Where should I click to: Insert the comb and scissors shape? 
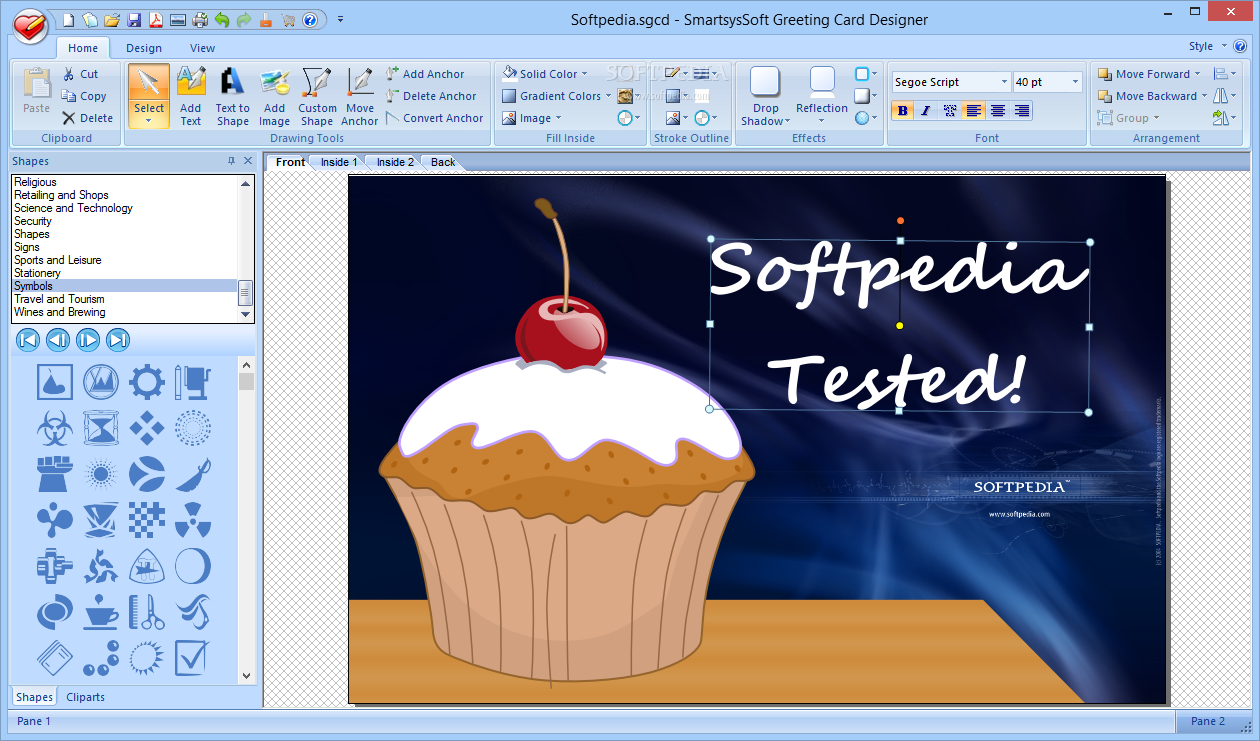pyautogui.click(x=147, y=612)
